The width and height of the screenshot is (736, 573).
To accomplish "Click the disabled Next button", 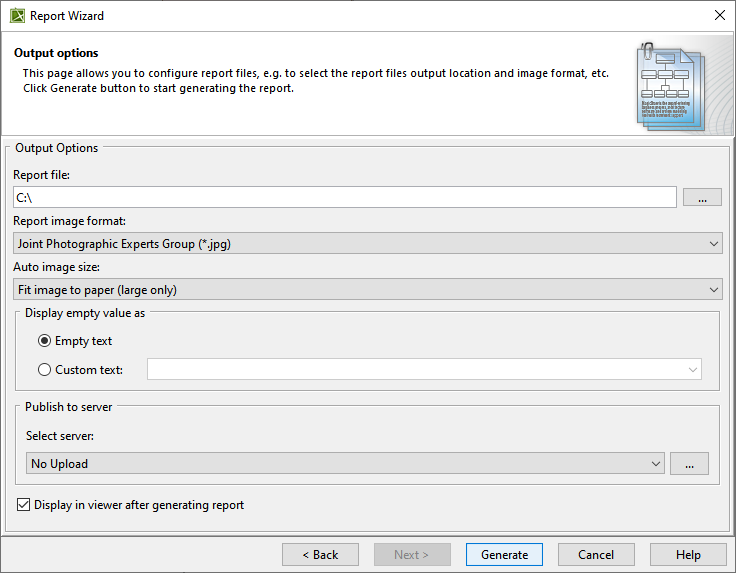I will [x=412, y=555].
